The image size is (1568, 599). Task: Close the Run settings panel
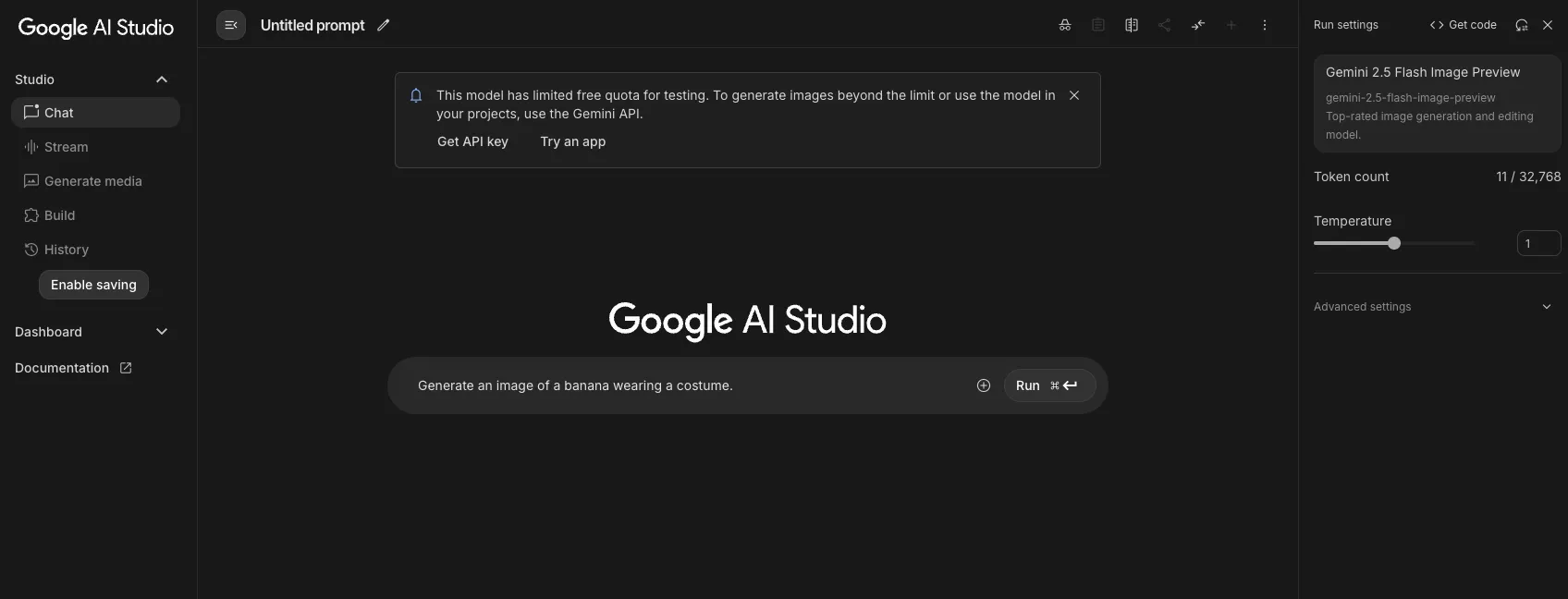[1548, 25]
